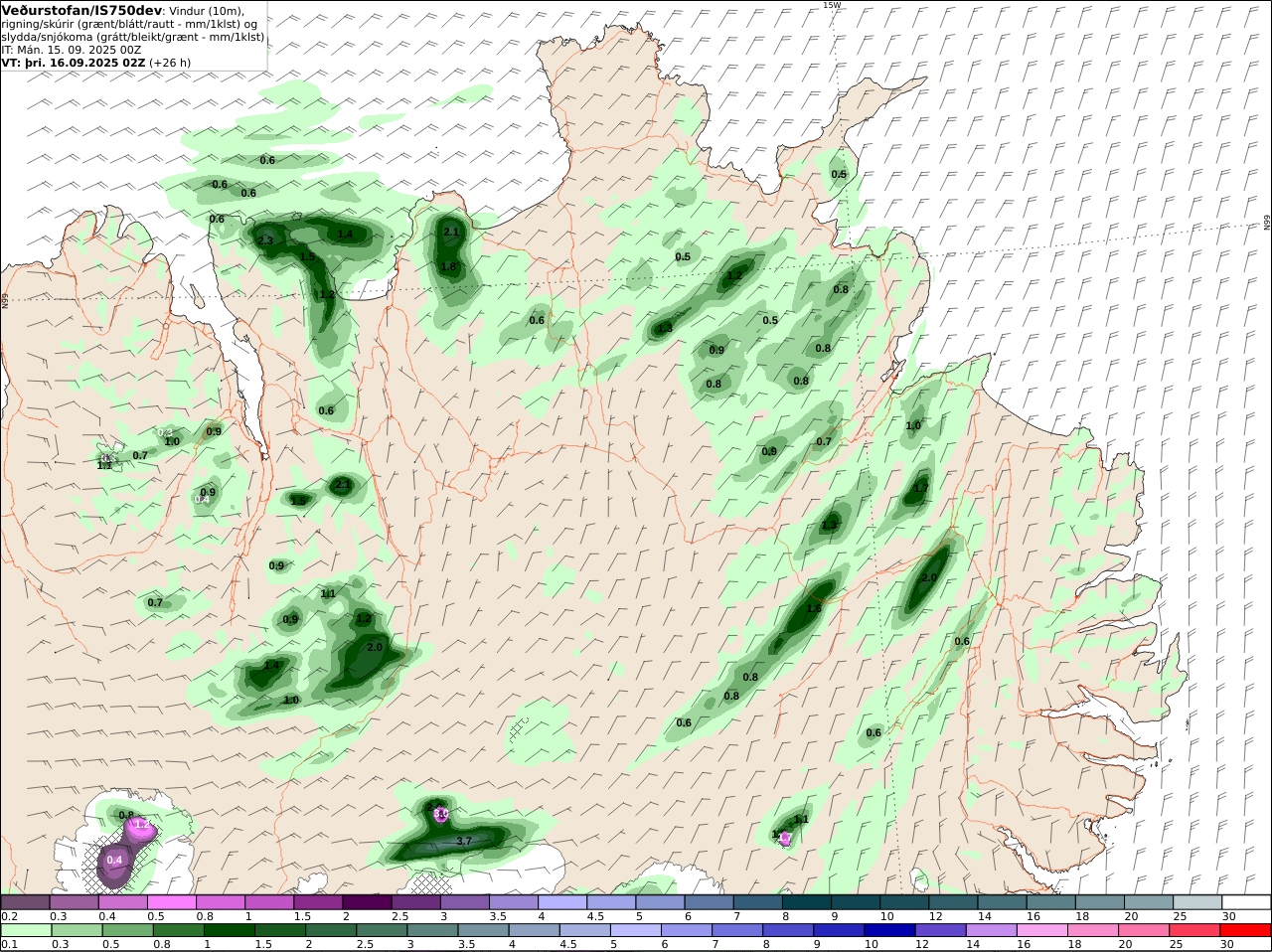Click the bright pink snow swatch starting at 0.5
Image resolution: width=1272 pixels, height=952 pixels.
tap(172, 902)
